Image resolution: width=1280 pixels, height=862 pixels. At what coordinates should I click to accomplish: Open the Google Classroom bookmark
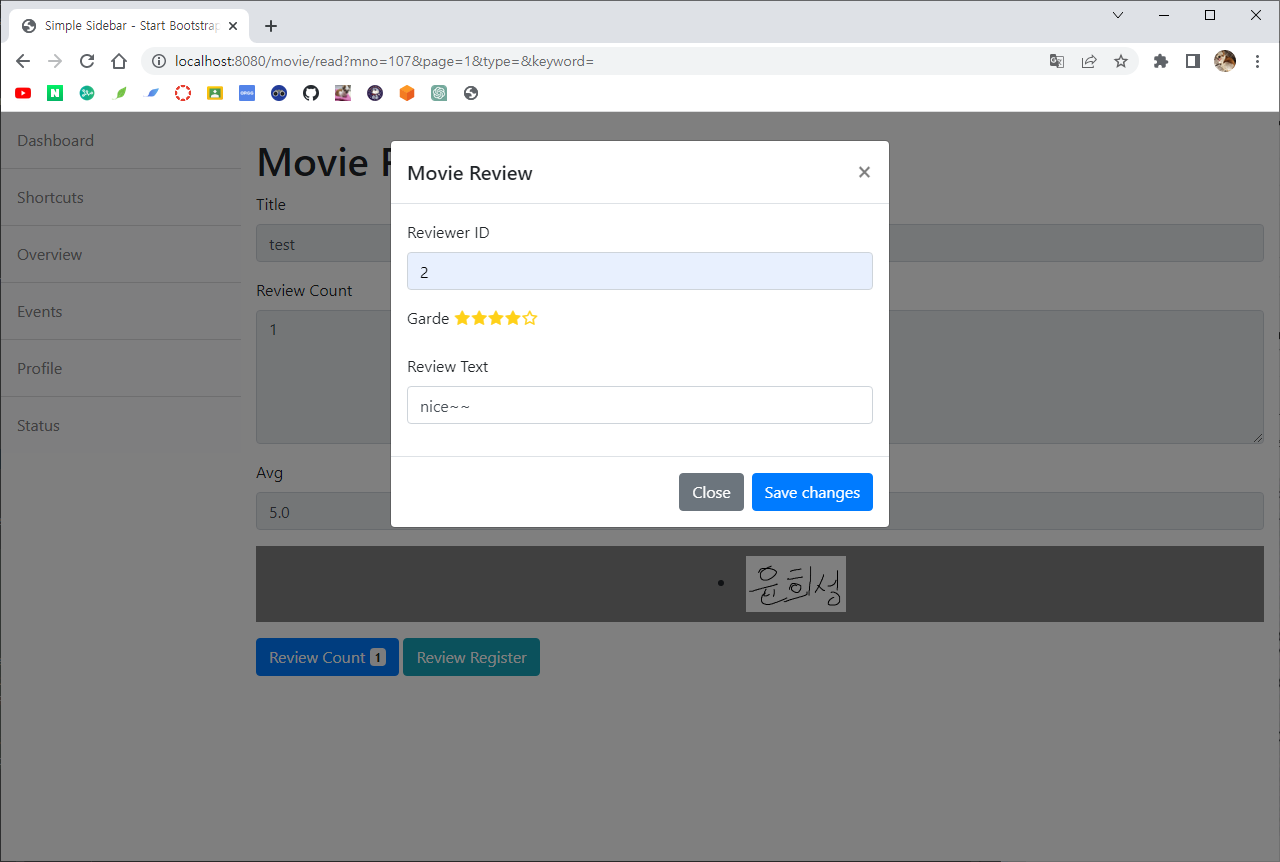[x=215, y=93]
